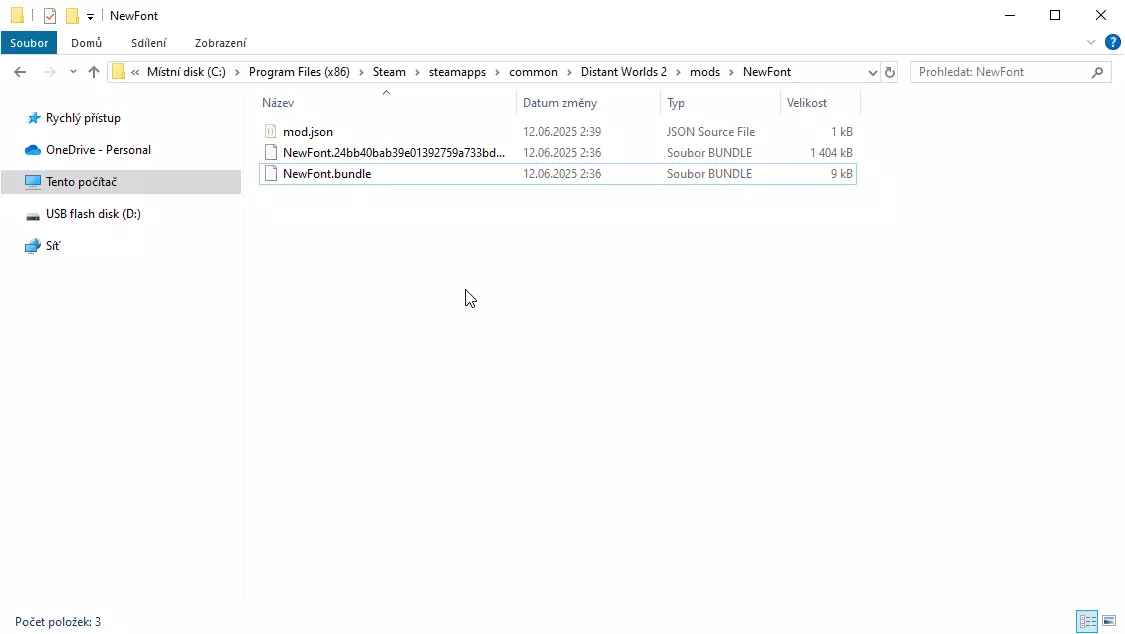
Task: Navigate to Distant Worlds 2 breadcrumb
Action: (623, 72)
